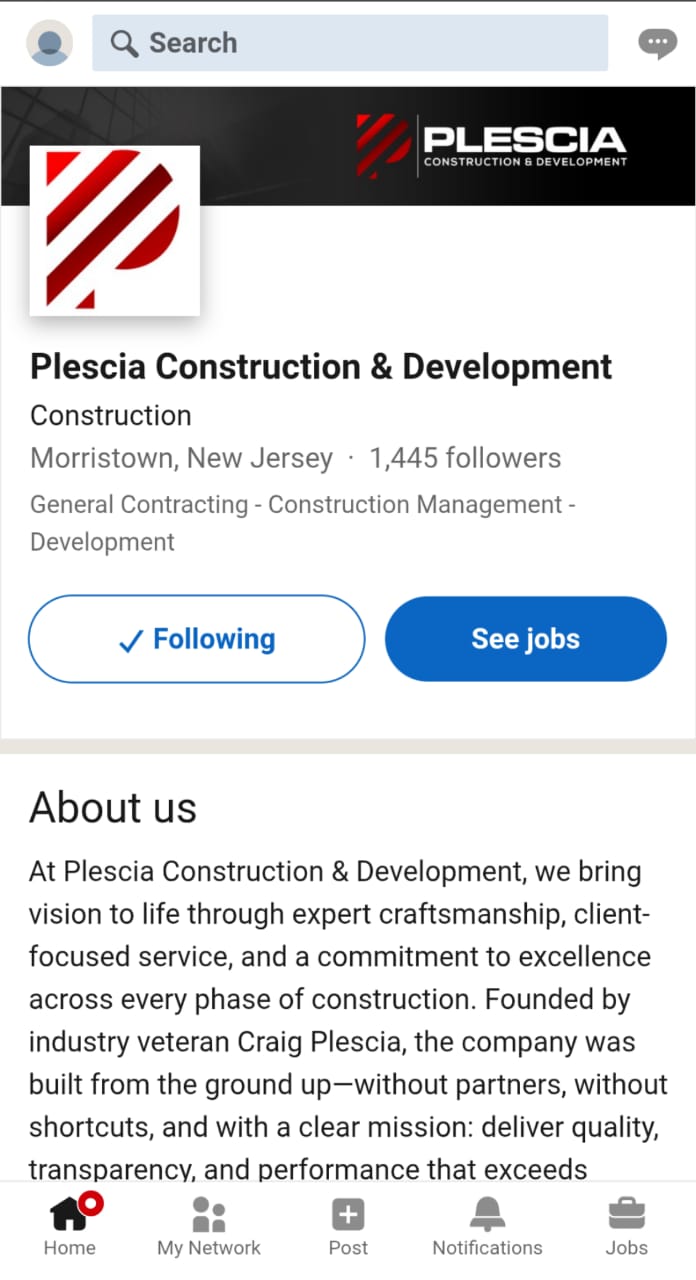The width and height of the screenshot is (696, 1280).
Task: Tap the Post plus icon
Action: click(x=348, y=1226)
